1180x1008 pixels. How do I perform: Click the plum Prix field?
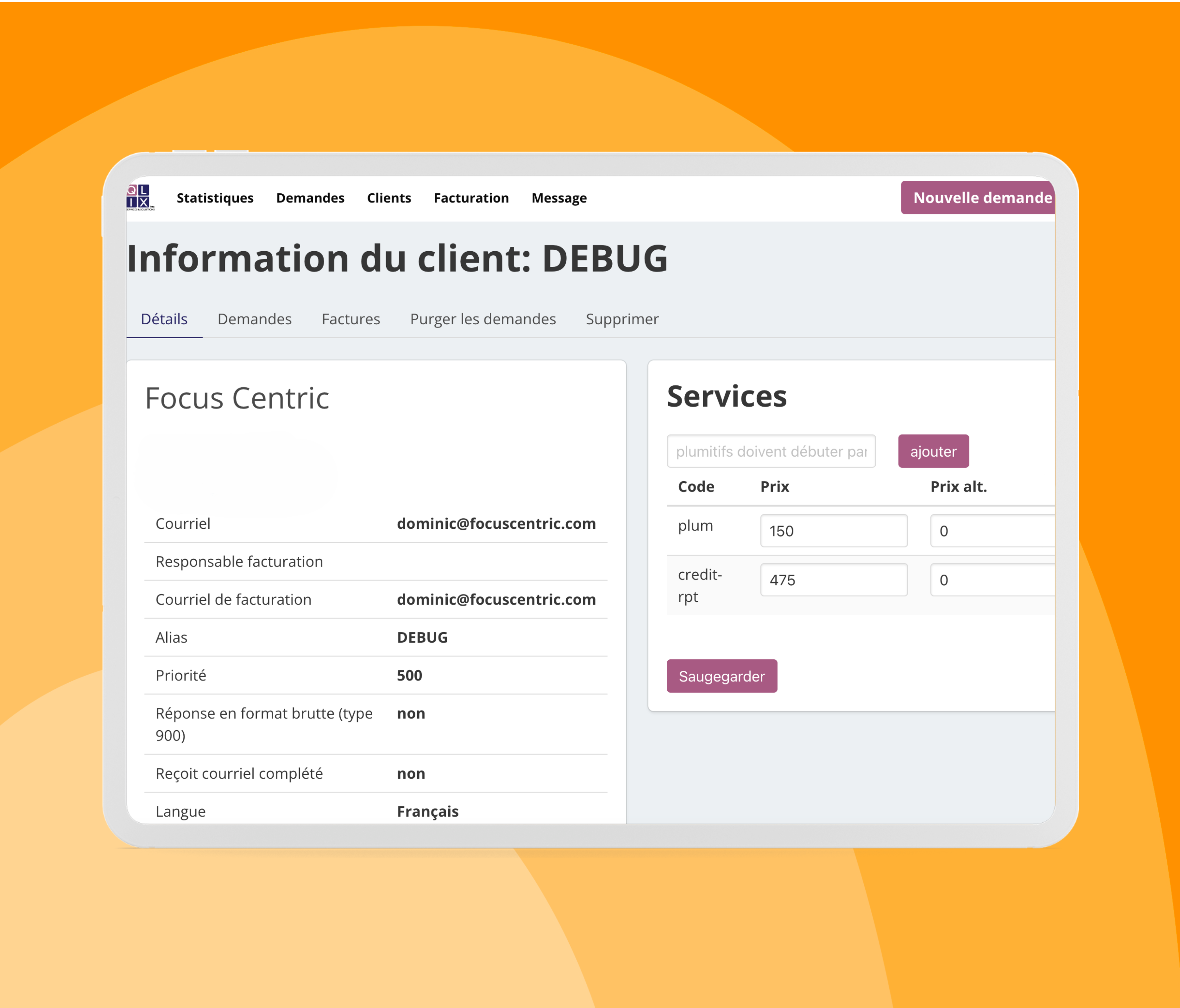(x=833, y=531)
